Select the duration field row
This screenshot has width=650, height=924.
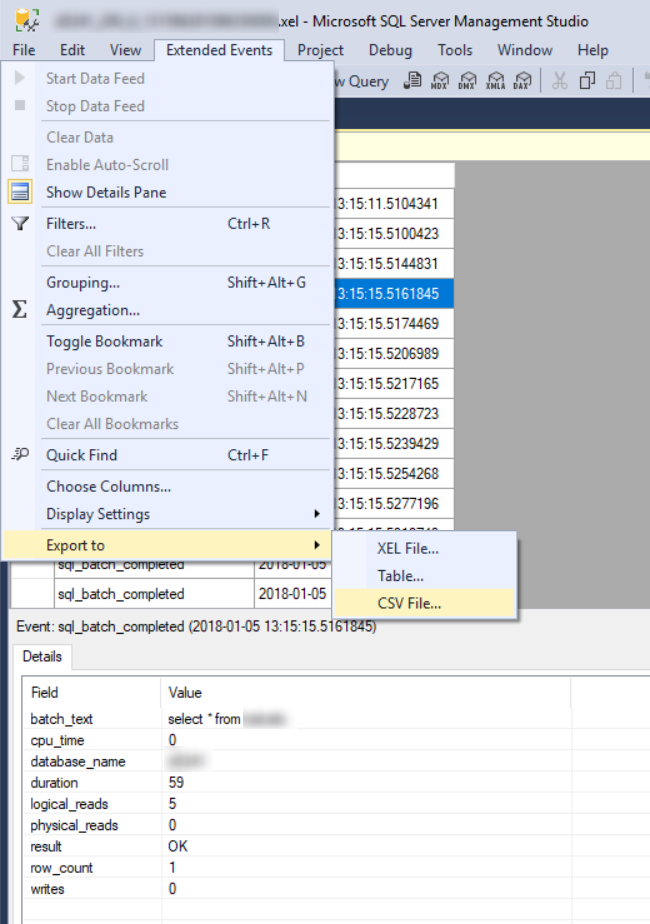click(336, 783)
